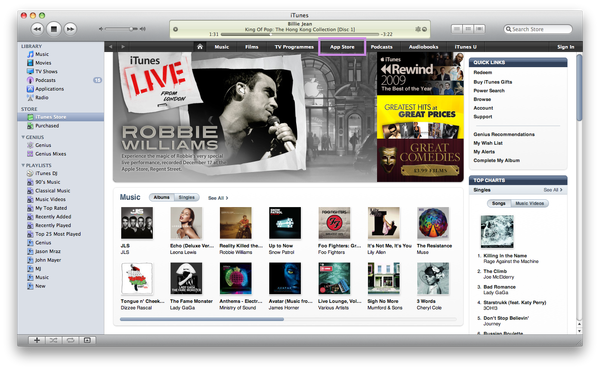This screenshot has height=370, width=600.
Task: Open the TV Programmes store tab
Action: click(x=294, y=47)
